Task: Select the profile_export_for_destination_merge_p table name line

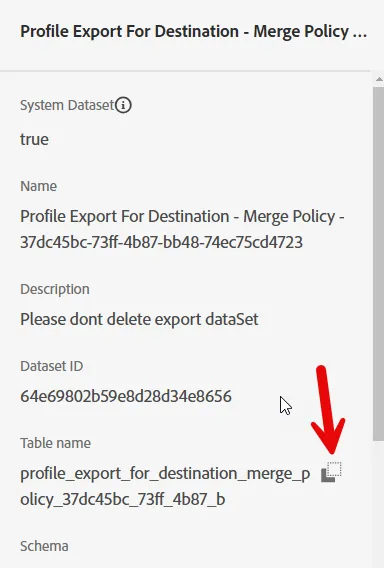Action: pyautogui.click(x=165, y=474)
